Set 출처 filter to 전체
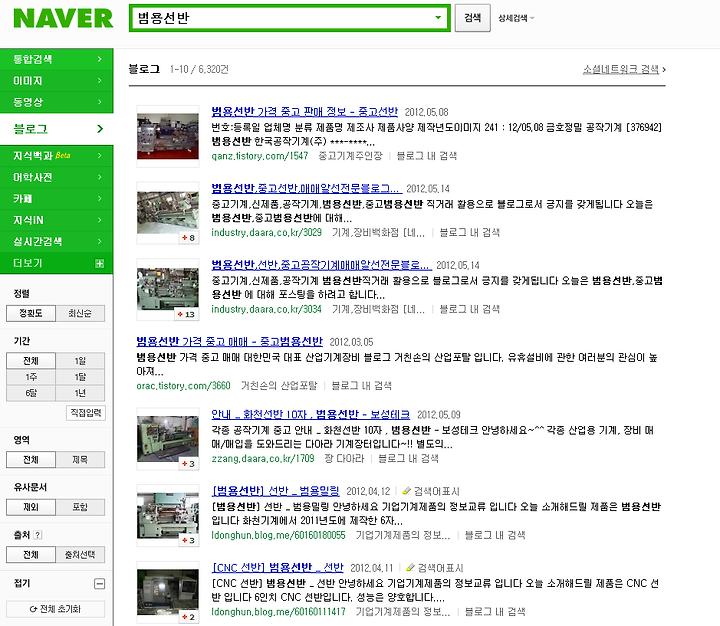Screen dimensions: 720x626 click(x=31, y=554)
